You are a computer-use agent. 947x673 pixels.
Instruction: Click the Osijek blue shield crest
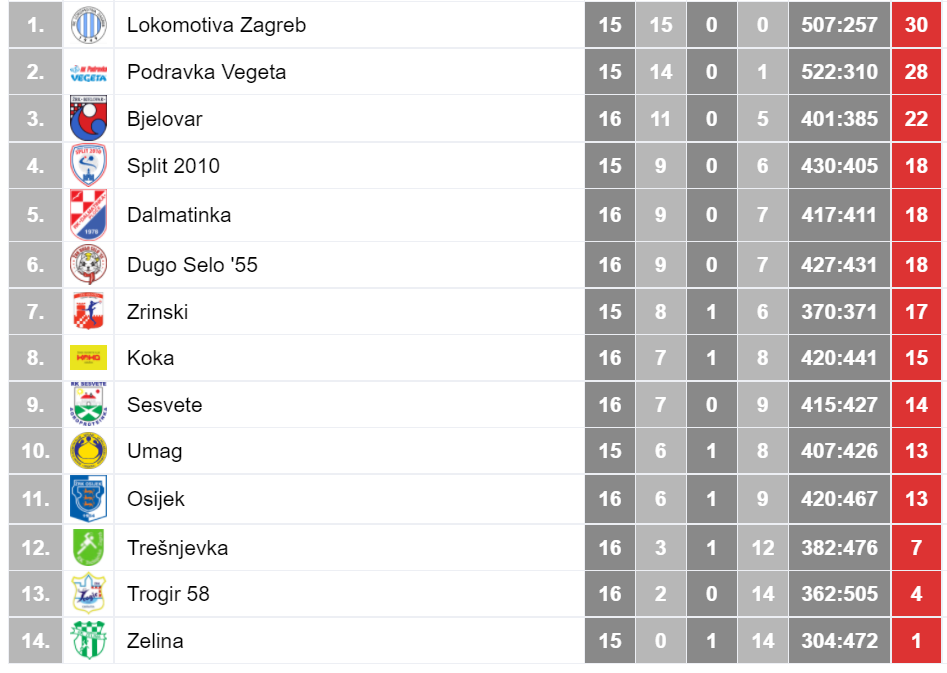point(88,498)
